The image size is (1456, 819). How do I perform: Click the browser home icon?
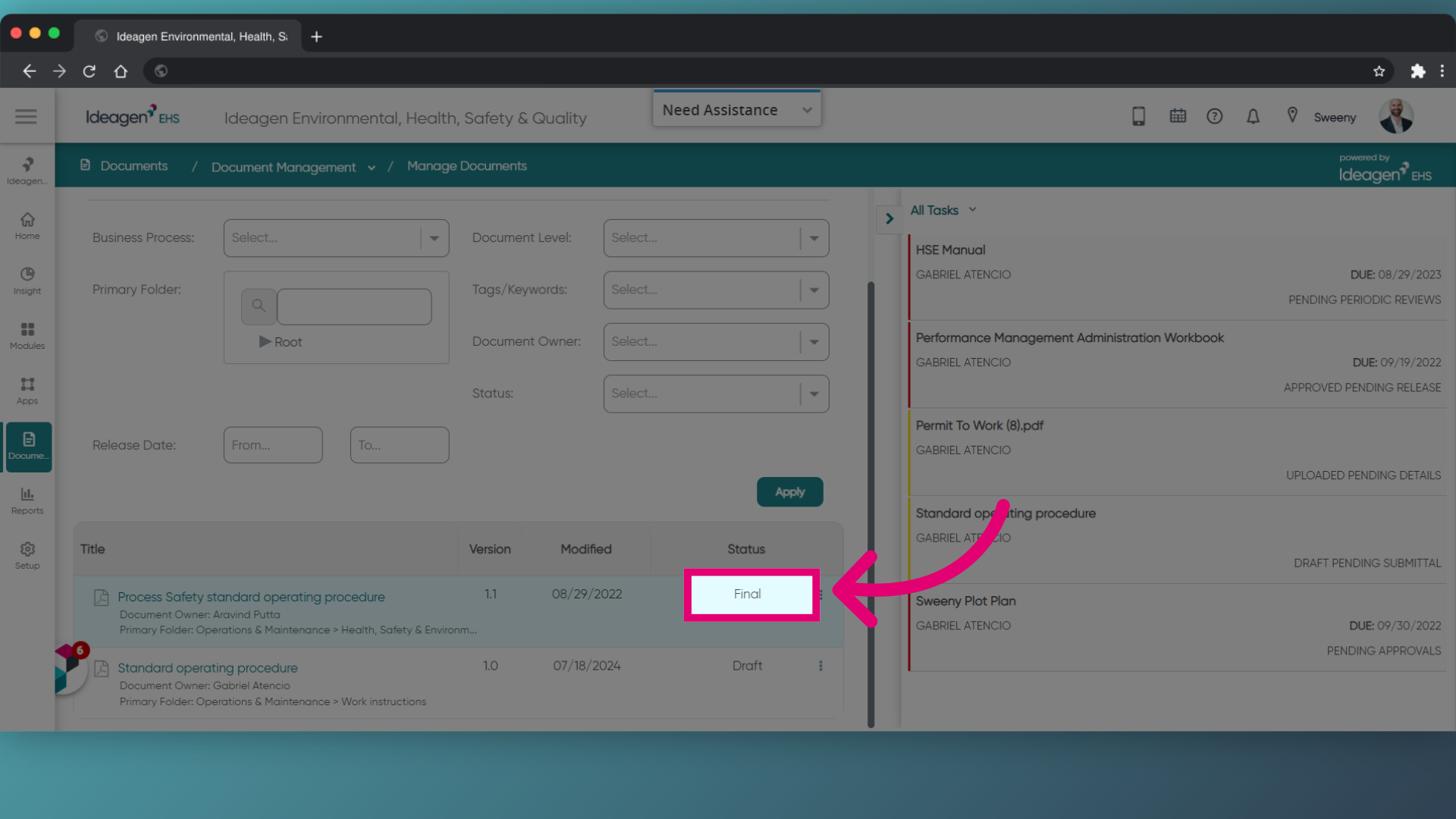pyautogui.click(x=121, y=71)
